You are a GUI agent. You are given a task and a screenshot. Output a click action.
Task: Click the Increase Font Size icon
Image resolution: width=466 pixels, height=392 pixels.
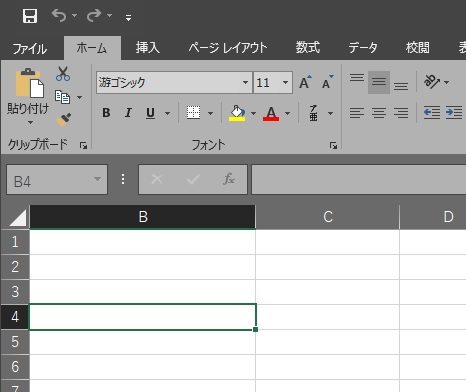tap(305, 82)
